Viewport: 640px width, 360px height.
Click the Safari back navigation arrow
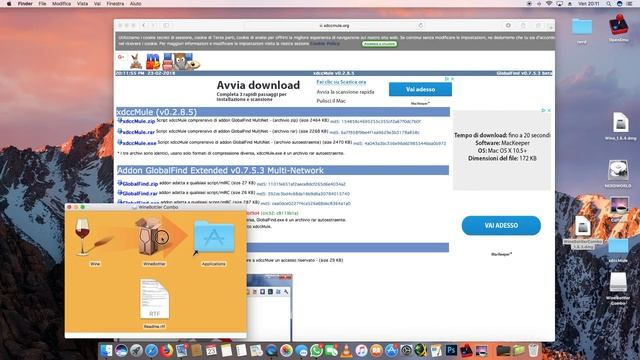[144, 25]
